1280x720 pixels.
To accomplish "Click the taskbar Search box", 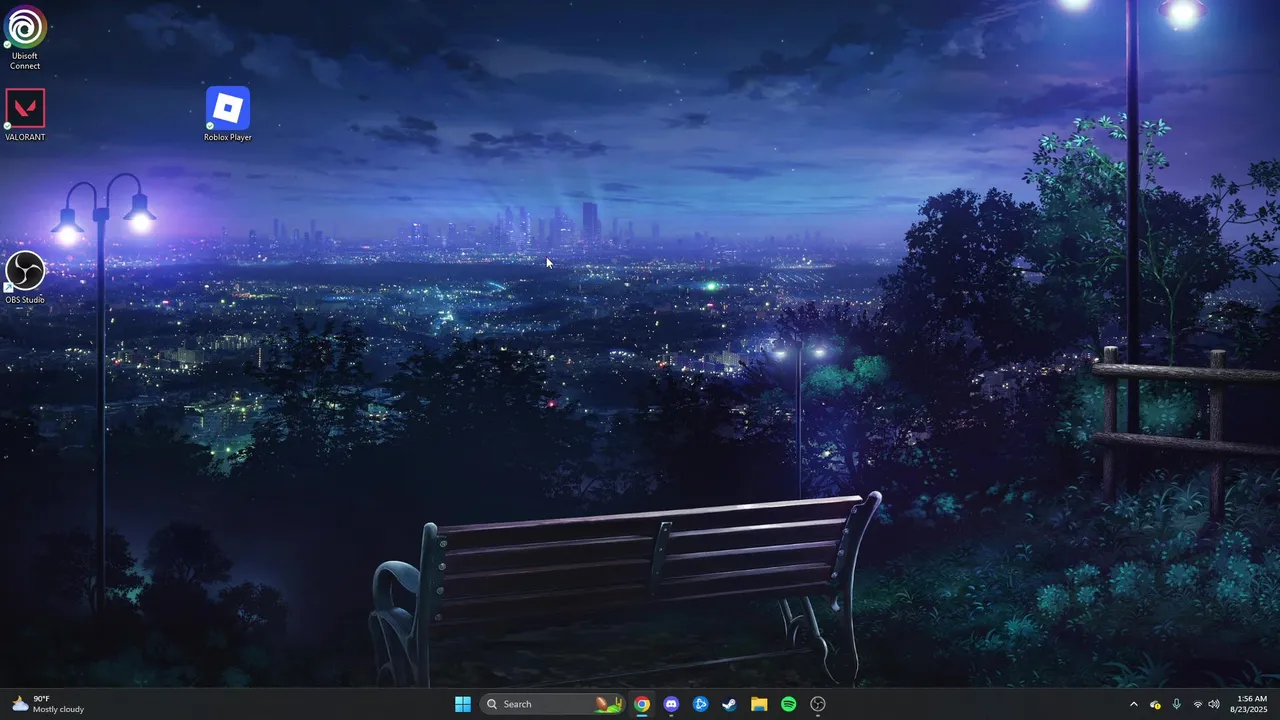I will coord(553,704).
